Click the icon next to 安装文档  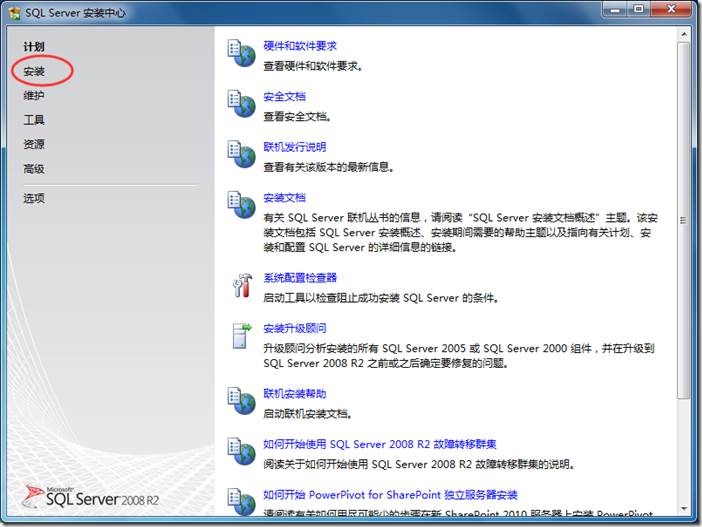pos(241,205)
